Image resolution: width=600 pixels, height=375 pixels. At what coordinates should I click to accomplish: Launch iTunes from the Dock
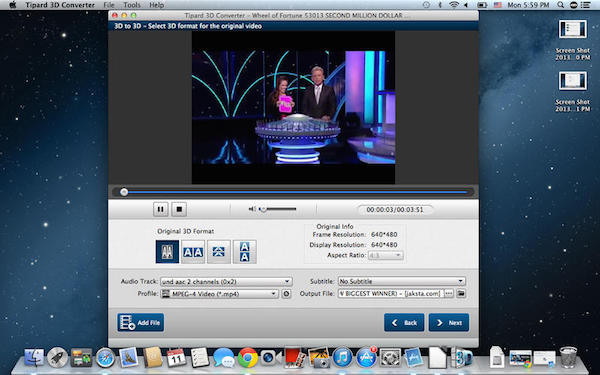pyautogui.click(x=342, y=357)
